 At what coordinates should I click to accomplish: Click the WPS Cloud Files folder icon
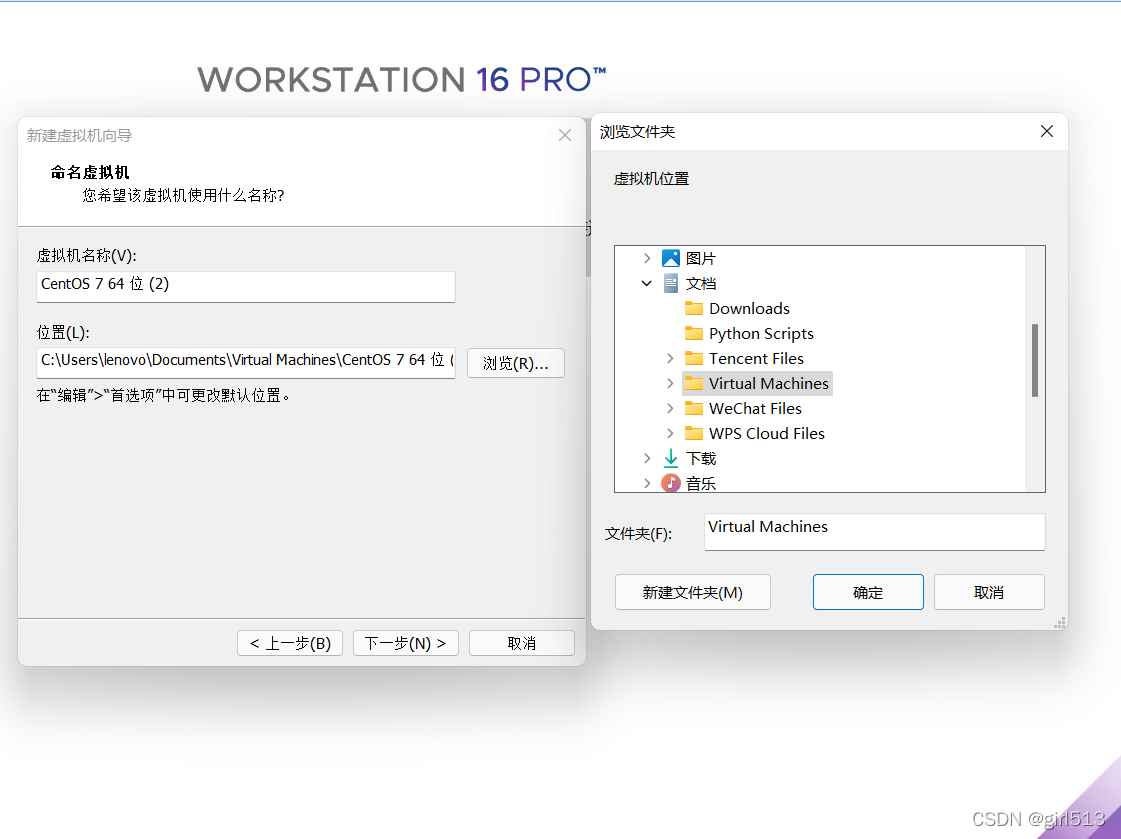coord(693,433)
